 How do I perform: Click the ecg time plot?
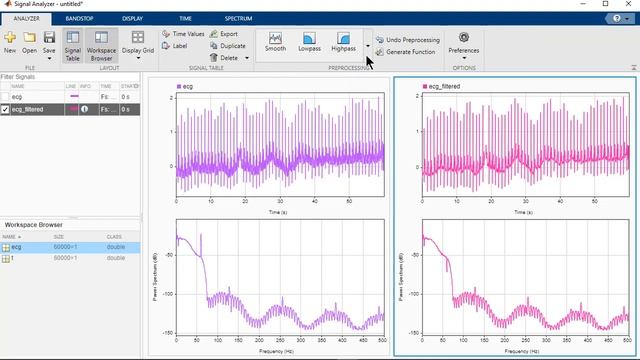[280, 144]
